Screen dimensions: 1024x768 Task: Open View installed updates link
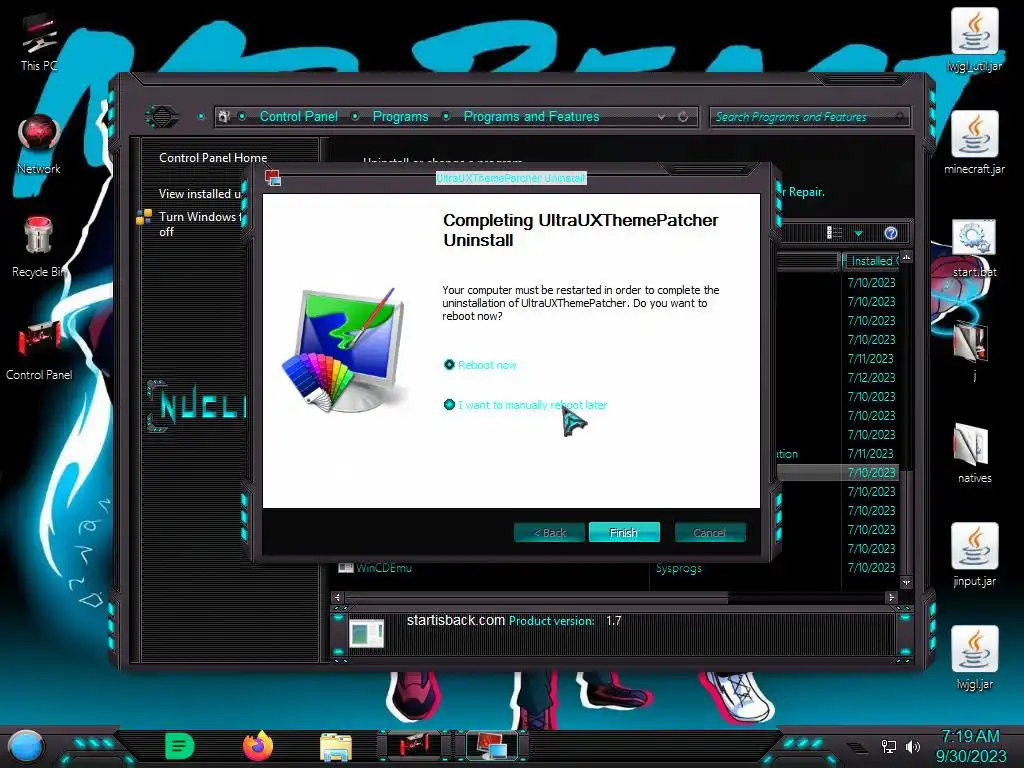point(200,194)
